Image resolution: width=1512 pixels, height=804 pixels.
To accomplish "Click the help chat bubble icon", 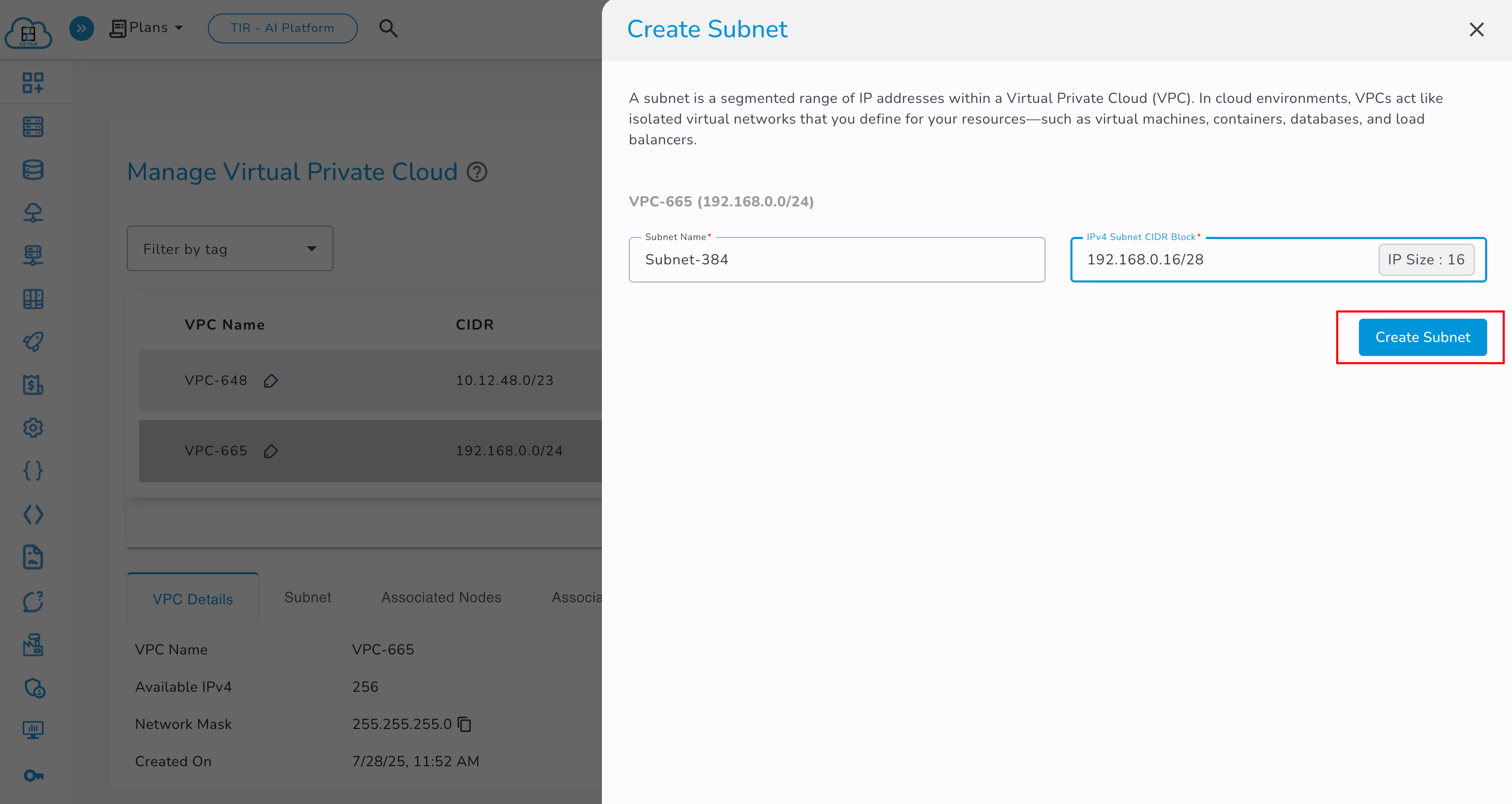I will pos(34,602).
